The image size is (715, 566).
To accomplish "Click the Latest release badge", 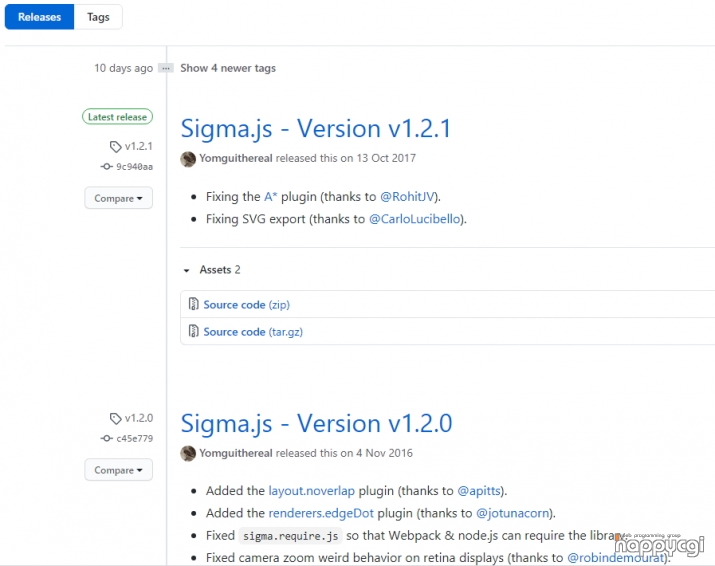I will (x=118, y=117).
